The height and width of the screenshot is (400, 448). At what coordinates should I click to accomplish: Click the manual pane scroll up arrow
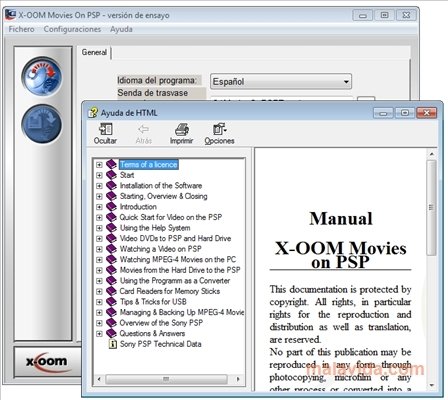(x=431, y=154)
